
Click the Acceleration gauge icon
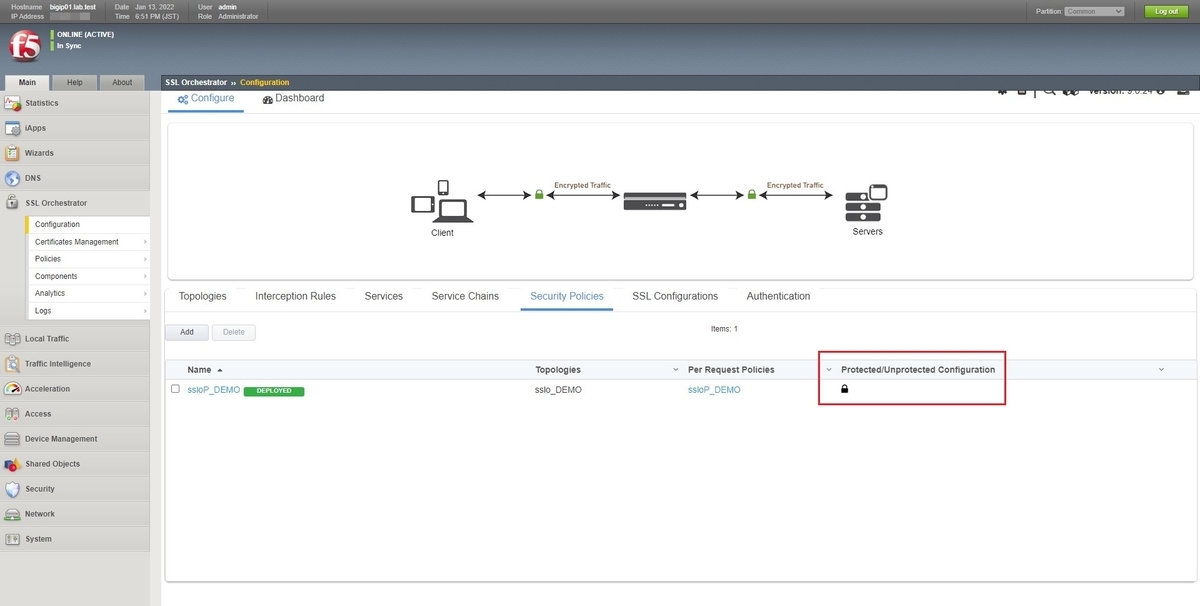coord(12,389)
